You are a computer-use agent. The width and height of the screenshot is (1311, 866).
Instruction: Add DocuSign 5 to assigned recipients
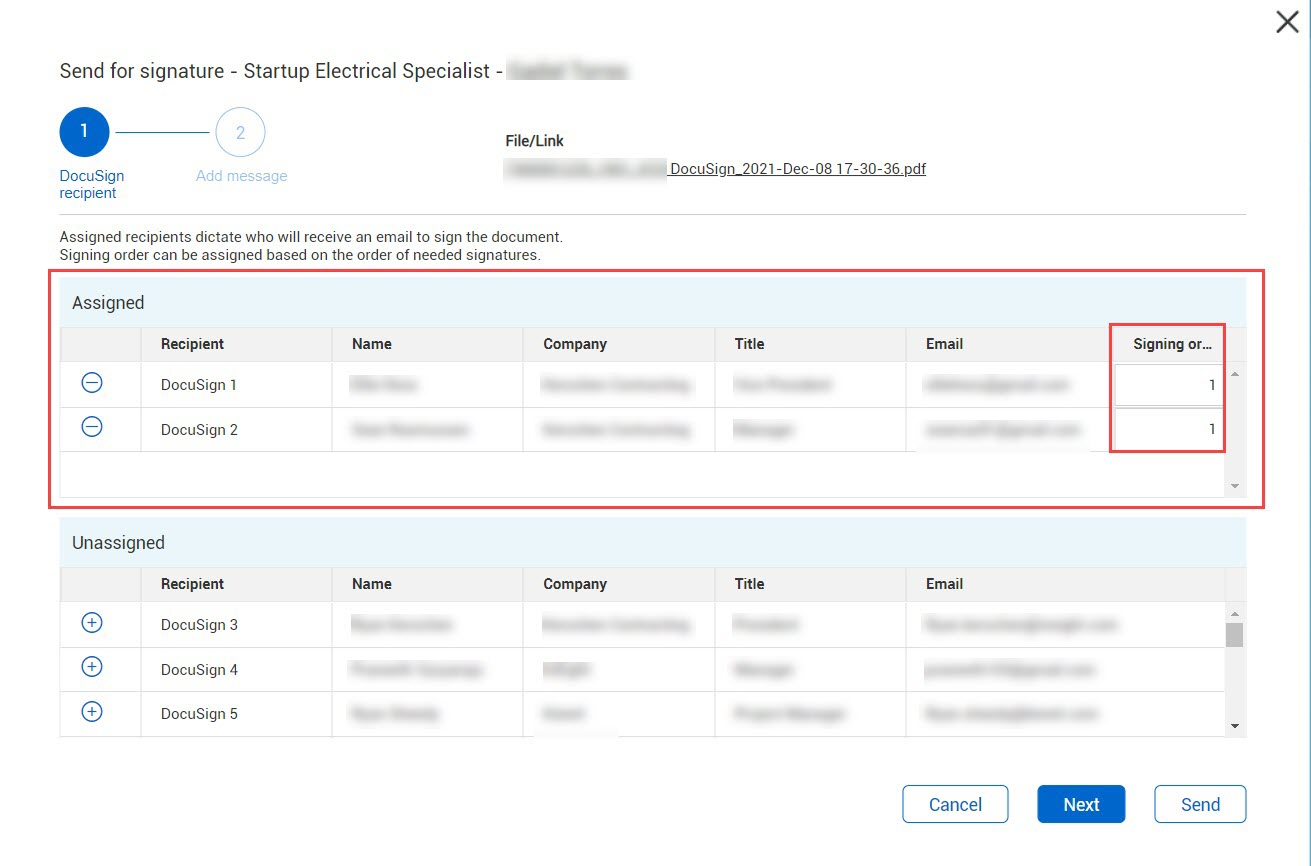91,712
